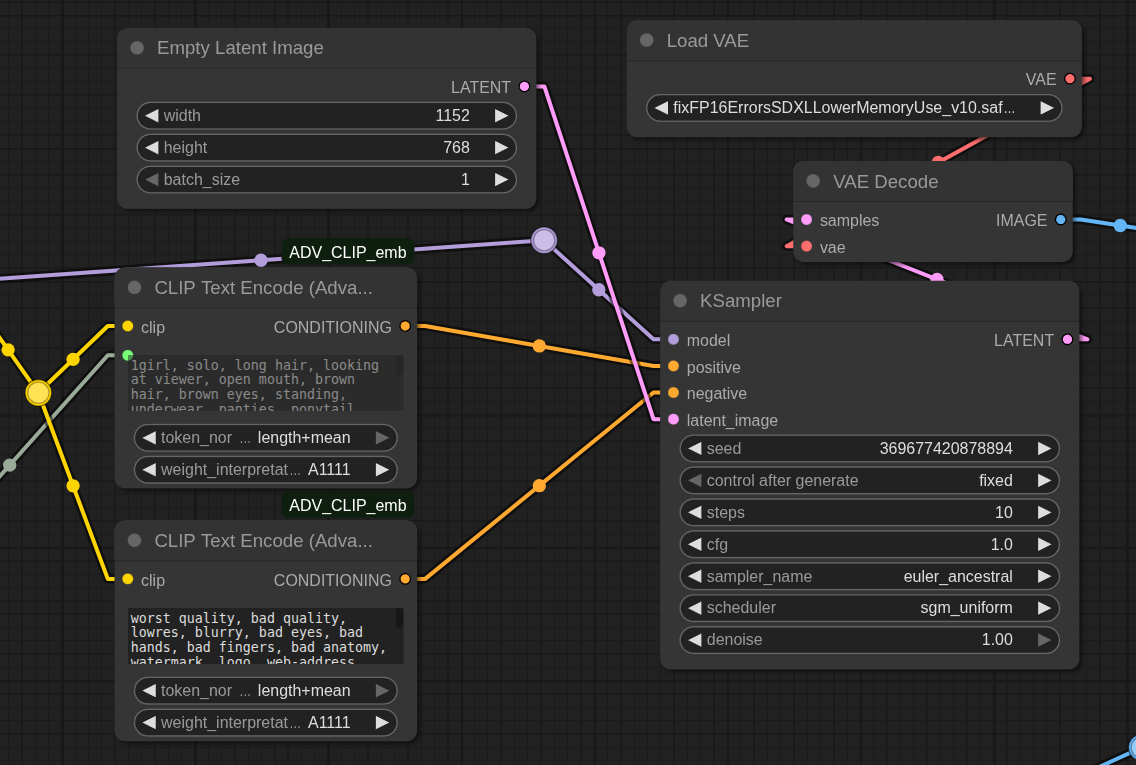The image size is (1136, 765).
Task: Click the IMAGE output port on VAE Decode
Action: point(1061,220)
